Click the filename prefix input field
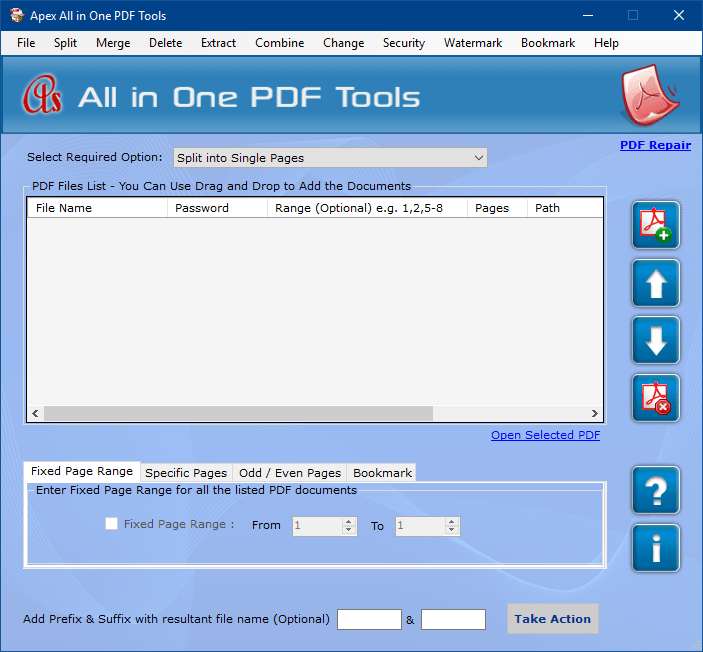The width and height of the screenshot is (703, 652). pos(369,620)
